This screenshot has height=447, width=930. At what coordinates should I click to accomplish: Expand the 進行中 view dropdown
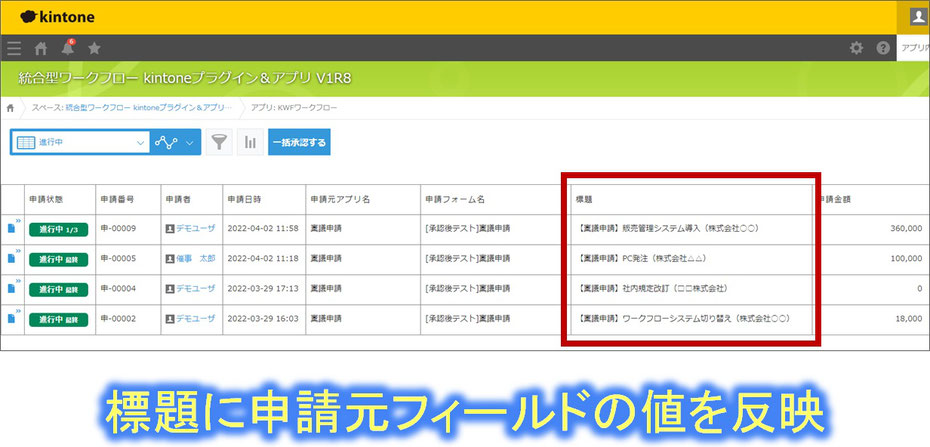(x=139, y=142)
